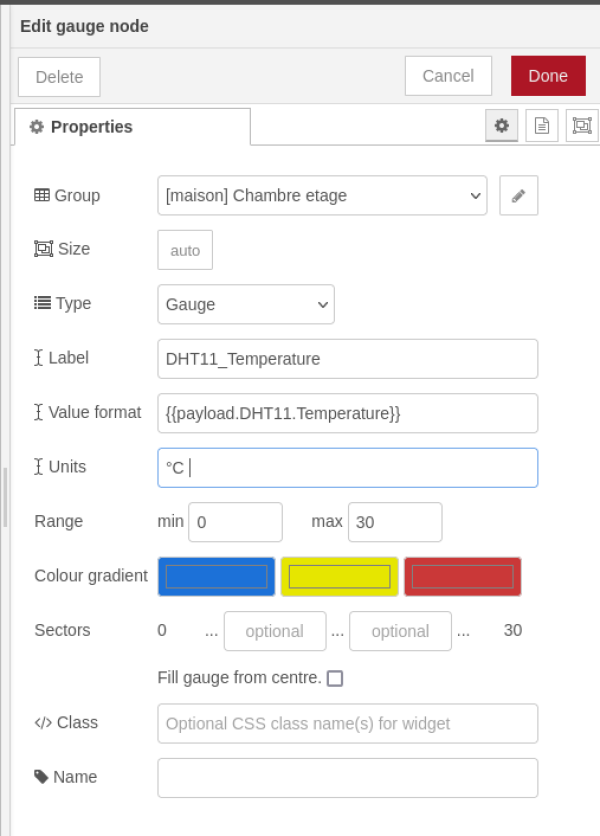Click the Range min input

pos(235,522)
